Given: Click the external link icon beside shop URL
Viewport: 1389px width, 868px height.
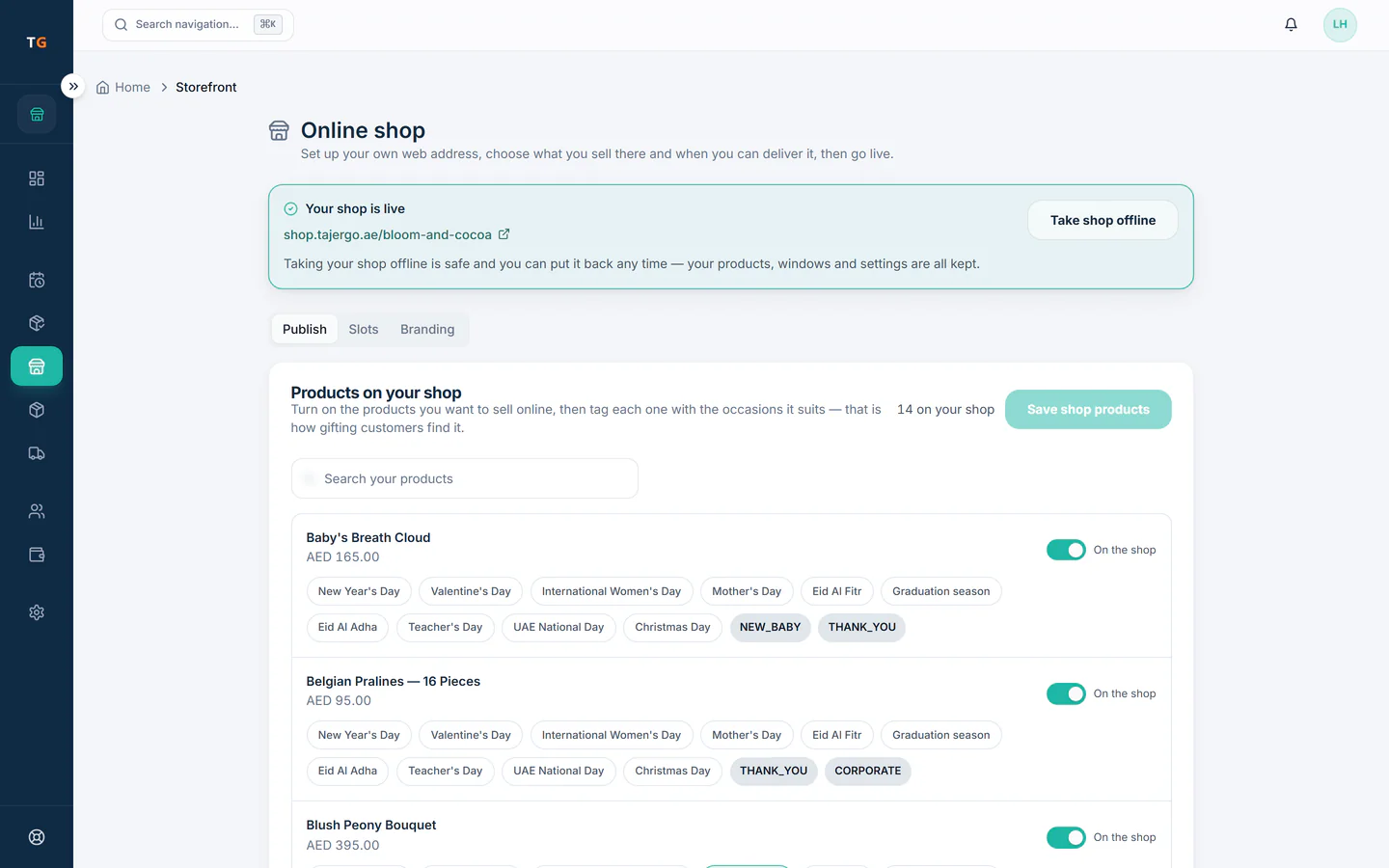Looking at the screenshot, I should pos(504,234).
